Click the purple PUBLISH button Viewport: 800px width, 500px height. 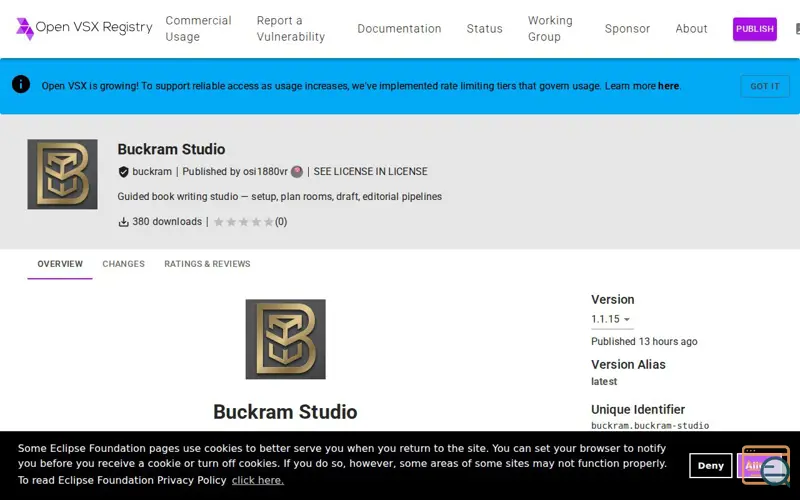pyautogui.click(x=755, y=29)
